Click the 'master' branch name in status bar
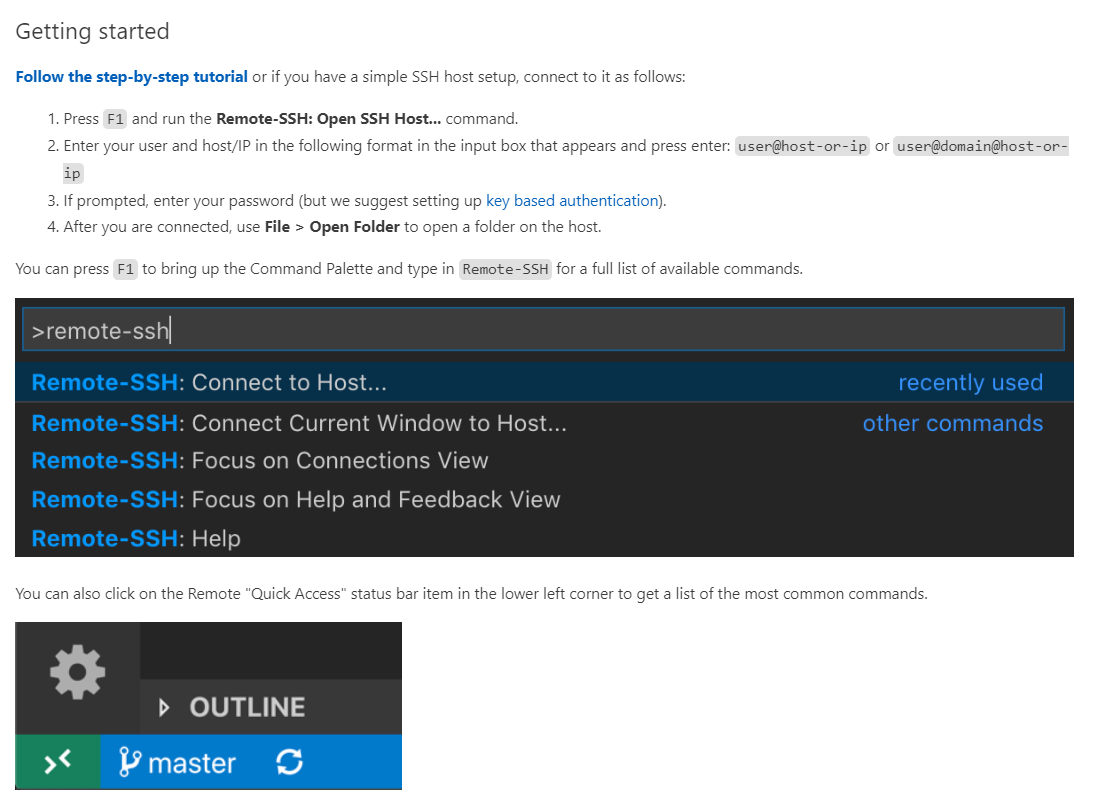The width and height of the screenshot is (1096, 809). tap(192, 764)
